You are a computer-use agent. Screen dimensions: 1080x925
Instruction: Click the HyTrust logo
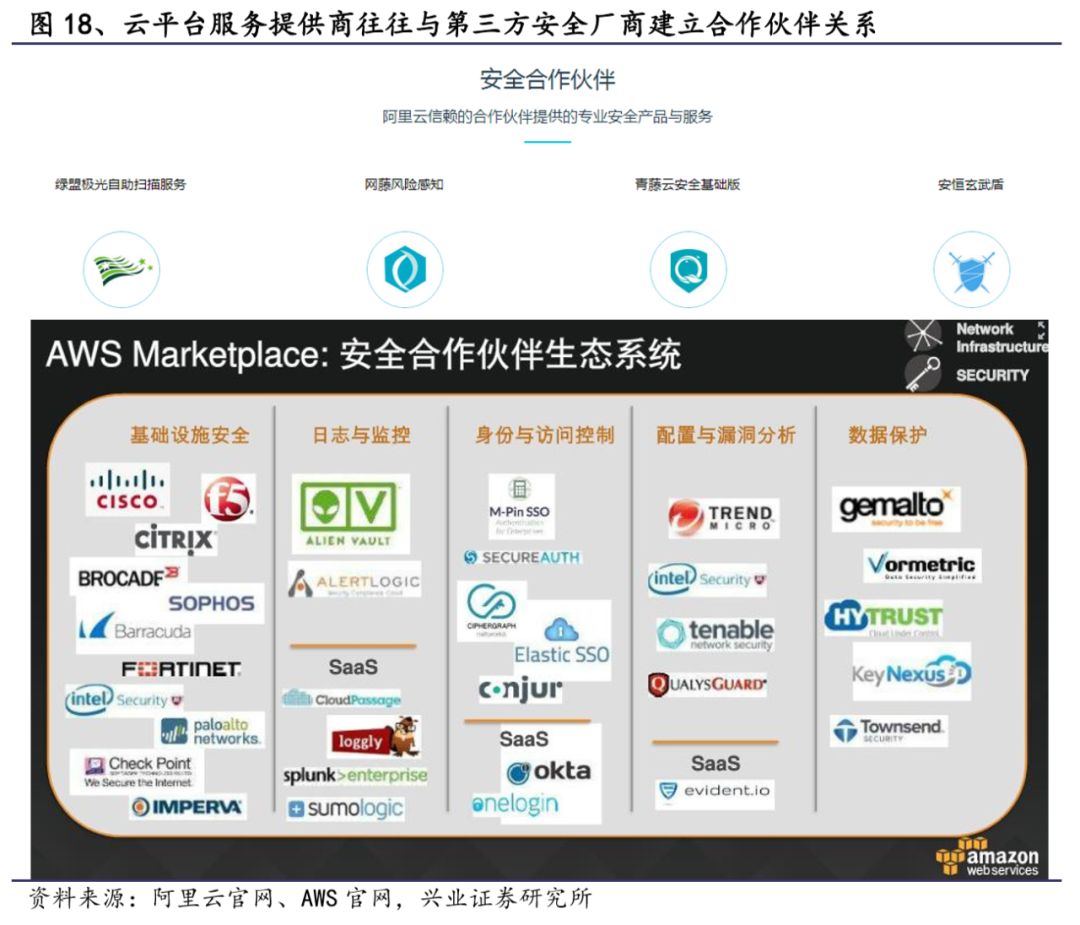(884, 617)
